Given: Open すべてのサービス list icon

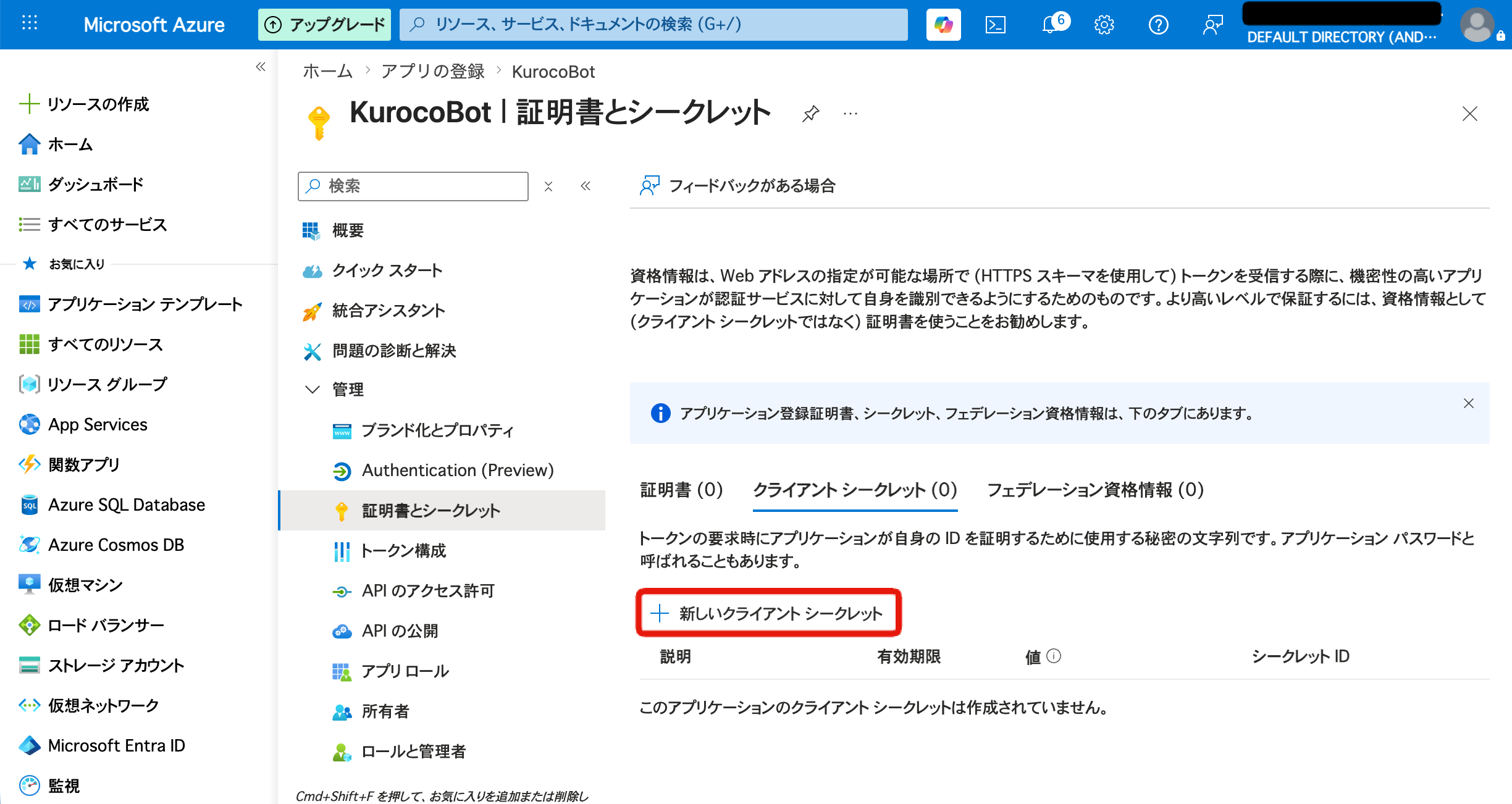Looking at the screenshot, I should point(29,224).
